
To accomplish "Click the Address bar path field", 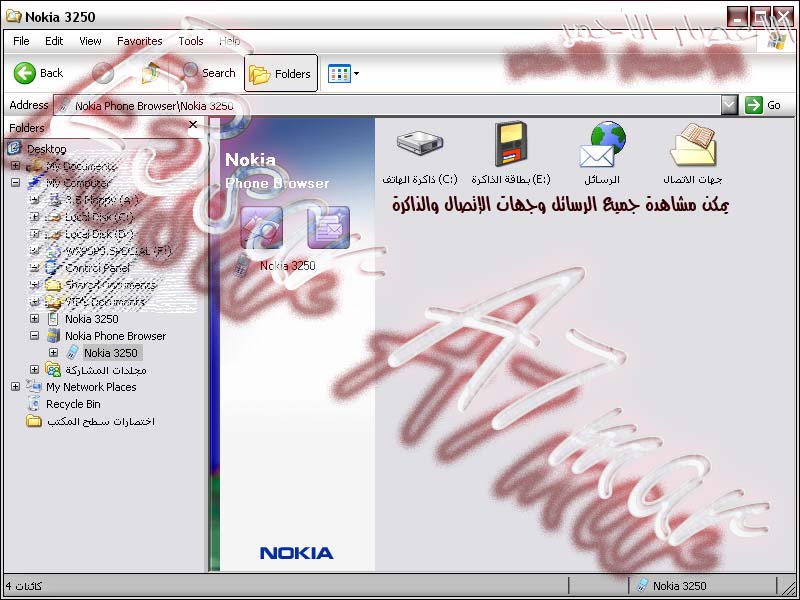I will [388, 106].
